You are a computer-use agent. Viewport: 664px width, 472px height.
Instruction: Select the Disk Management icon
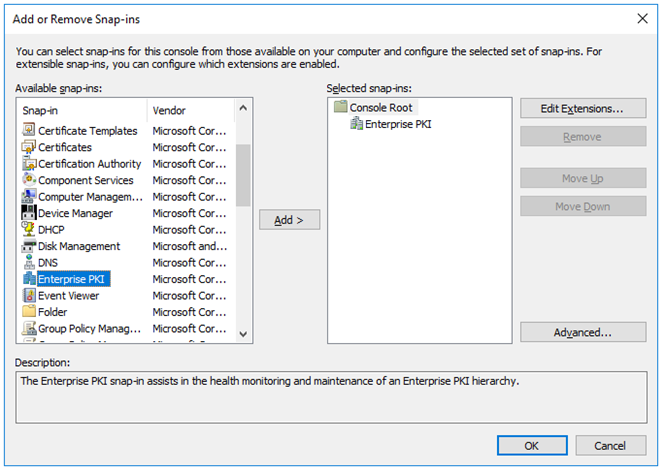pyautogui.click(x=29, y=246)
